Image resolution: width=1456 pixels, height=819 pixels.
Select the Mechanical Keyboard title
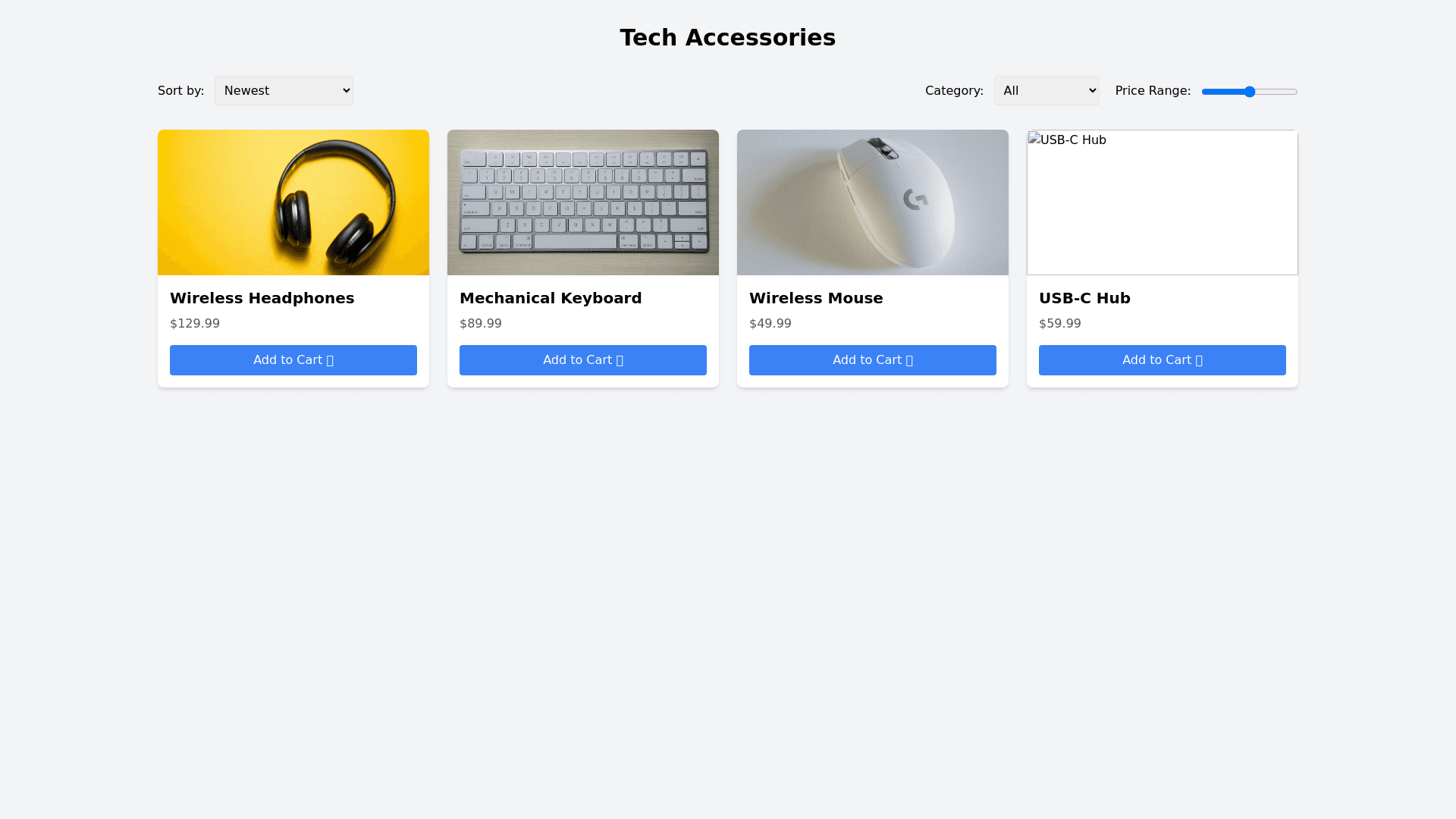(551, 298)
